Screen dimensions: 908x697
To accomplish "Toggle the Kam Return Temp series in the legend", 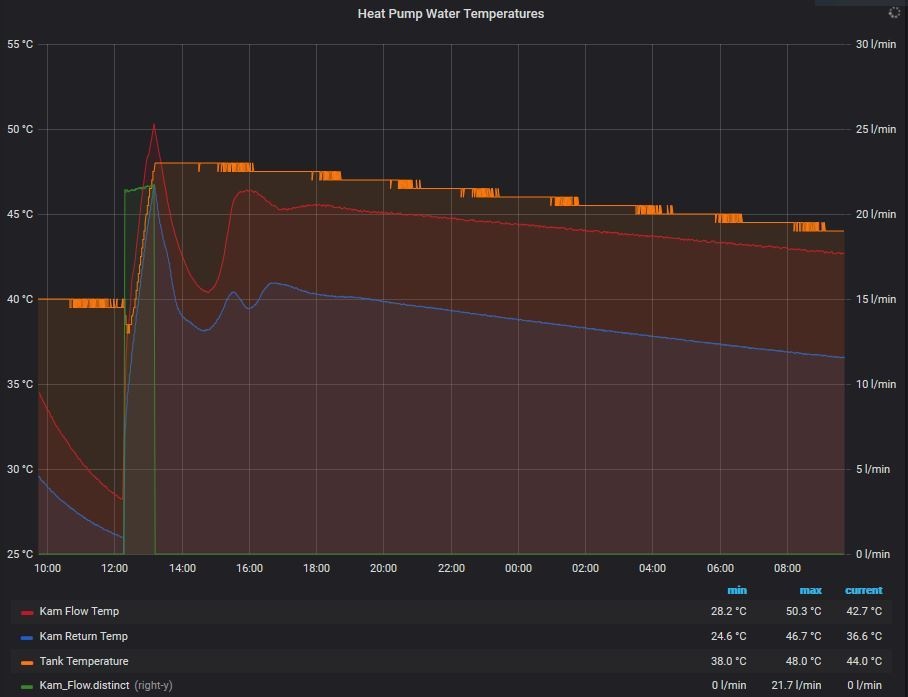I will coord(83,636).
